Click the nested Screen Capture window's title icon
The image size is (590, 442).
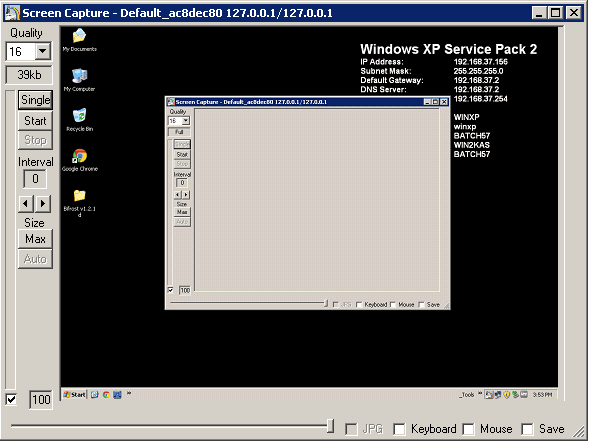[x=171, y=102]
